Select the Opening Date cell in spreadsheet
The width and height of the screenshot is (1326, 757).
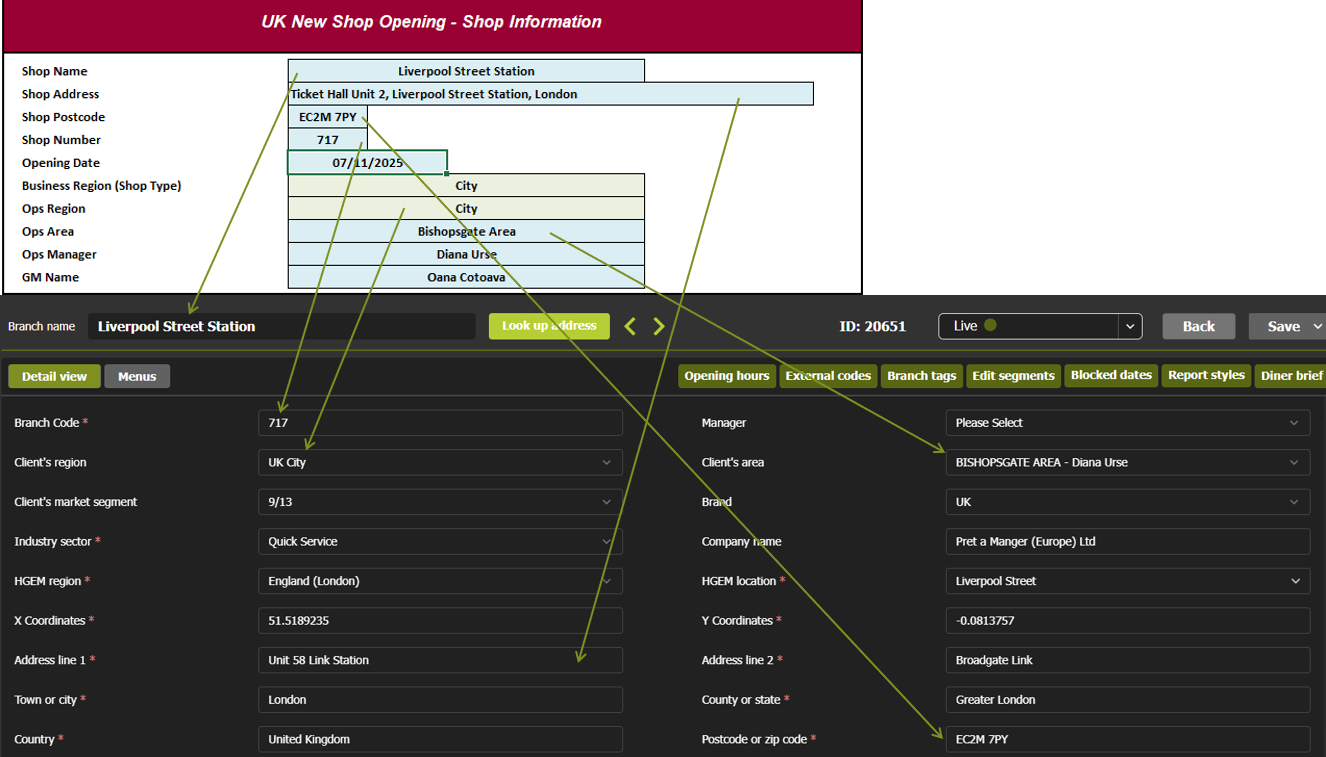tap(367, 163)
